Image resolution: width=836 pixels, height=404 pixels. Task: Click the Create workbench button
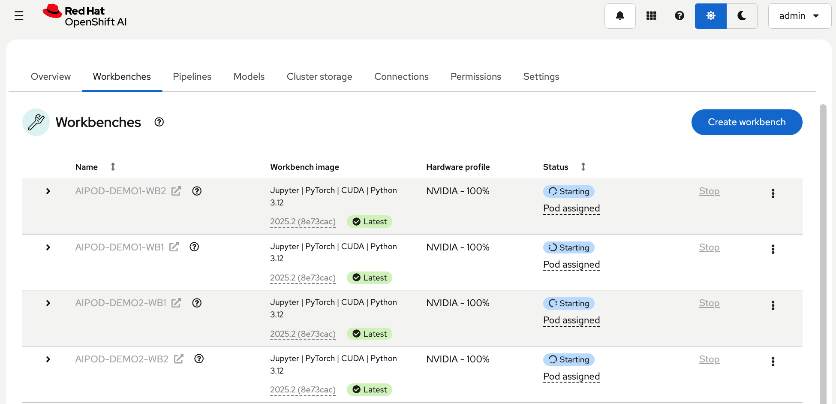click(x=746, y=122)
